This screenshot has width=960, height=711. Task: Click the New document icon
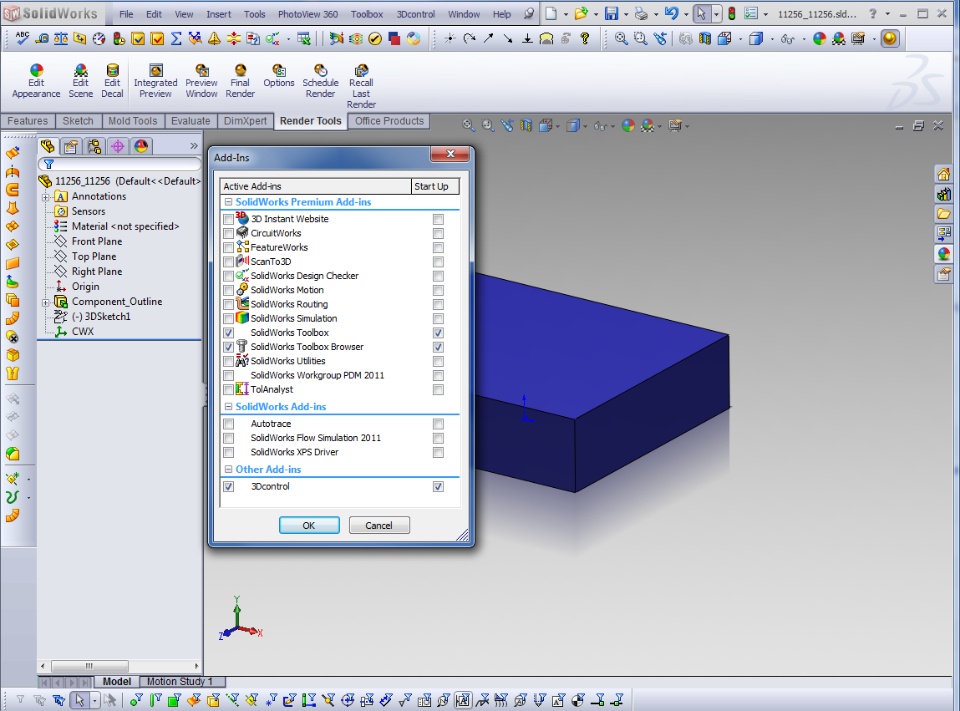click(x=551, y=13)
